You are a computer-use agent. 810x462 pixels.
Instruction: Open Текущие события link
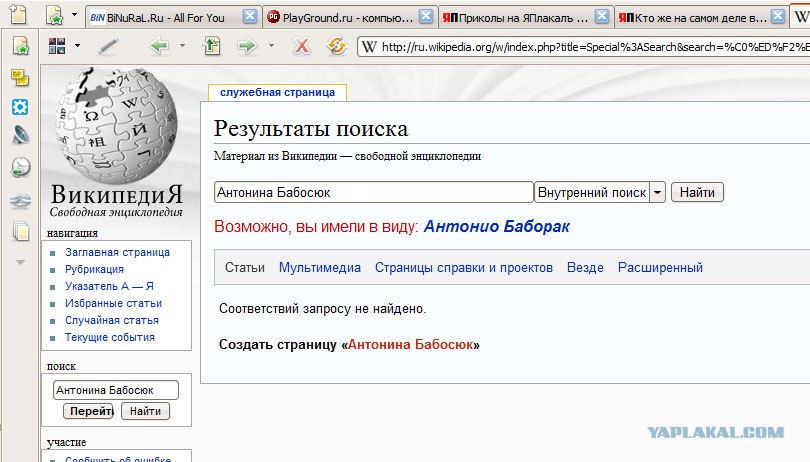tap(110, 337)
